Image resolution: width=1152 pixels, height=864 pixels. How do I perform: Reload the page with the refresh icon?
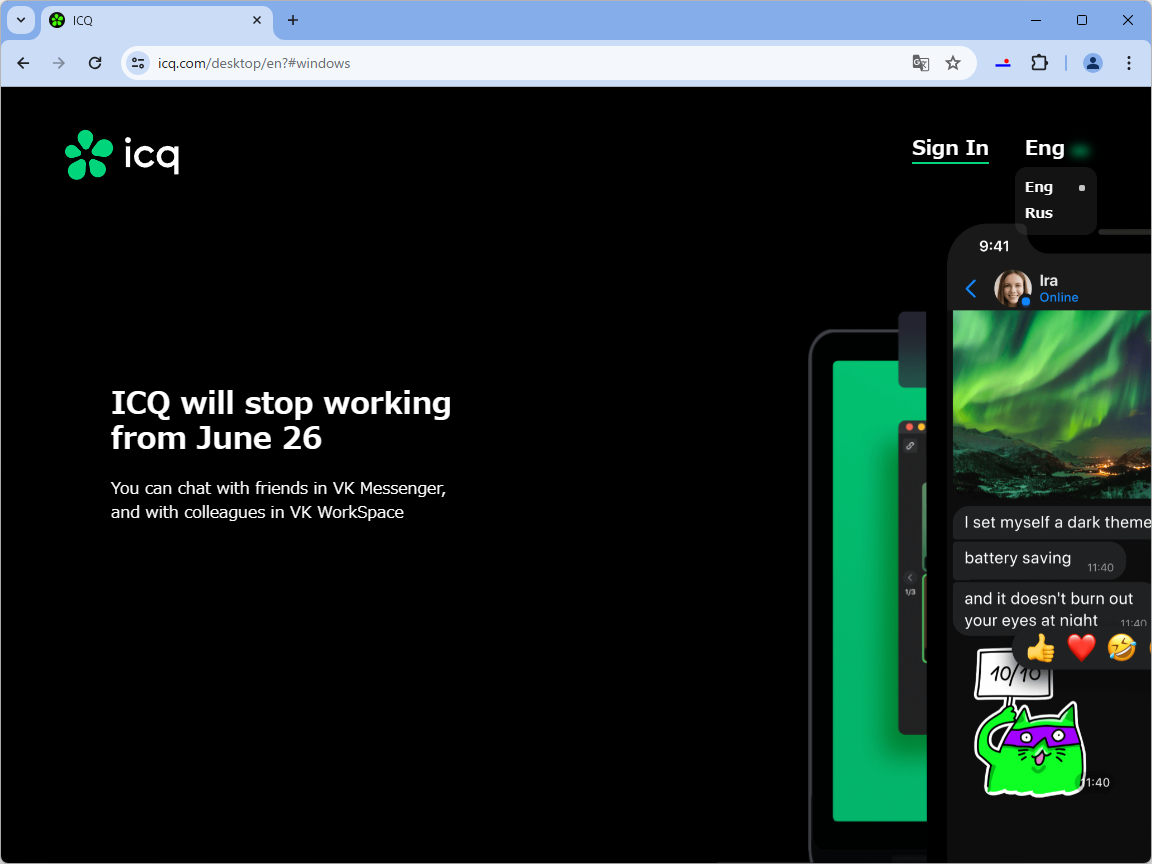(95, 62)
